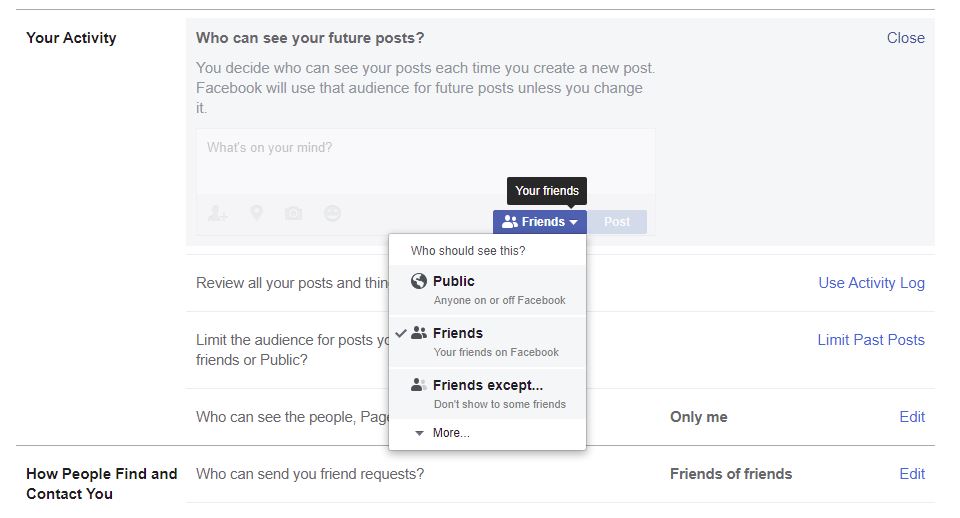Choose Friends except… audience option
960x518 pixels.
[x=487, y=394]
